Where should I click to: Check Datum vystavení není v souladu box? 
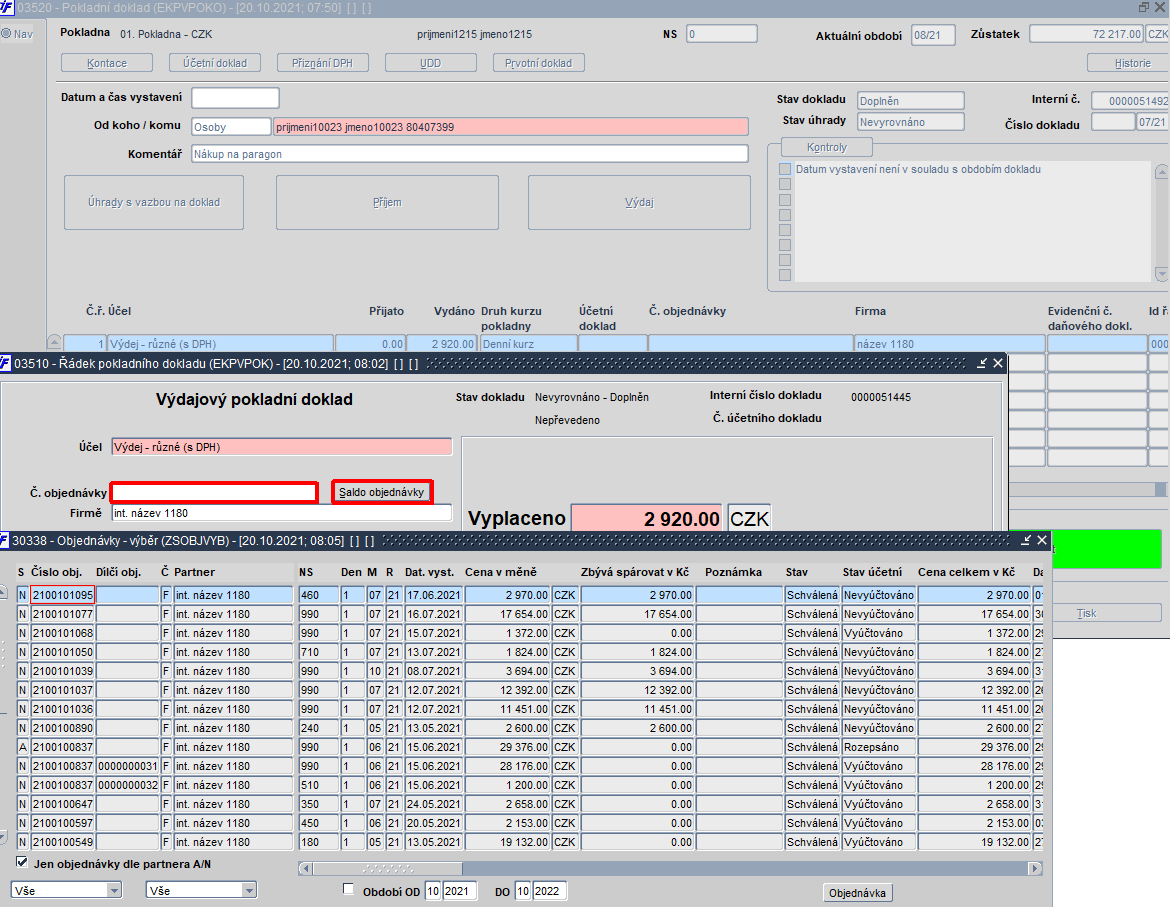pos(785,169)
